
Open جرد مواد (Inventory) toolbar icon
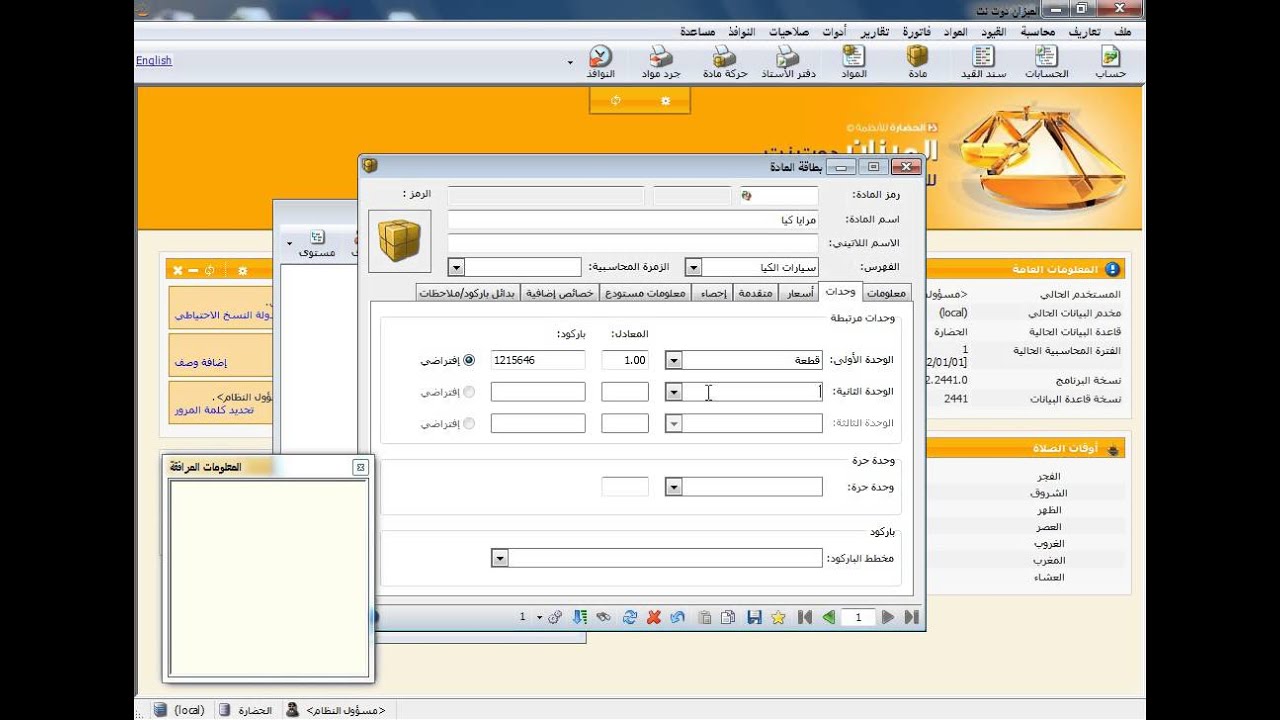661,62
